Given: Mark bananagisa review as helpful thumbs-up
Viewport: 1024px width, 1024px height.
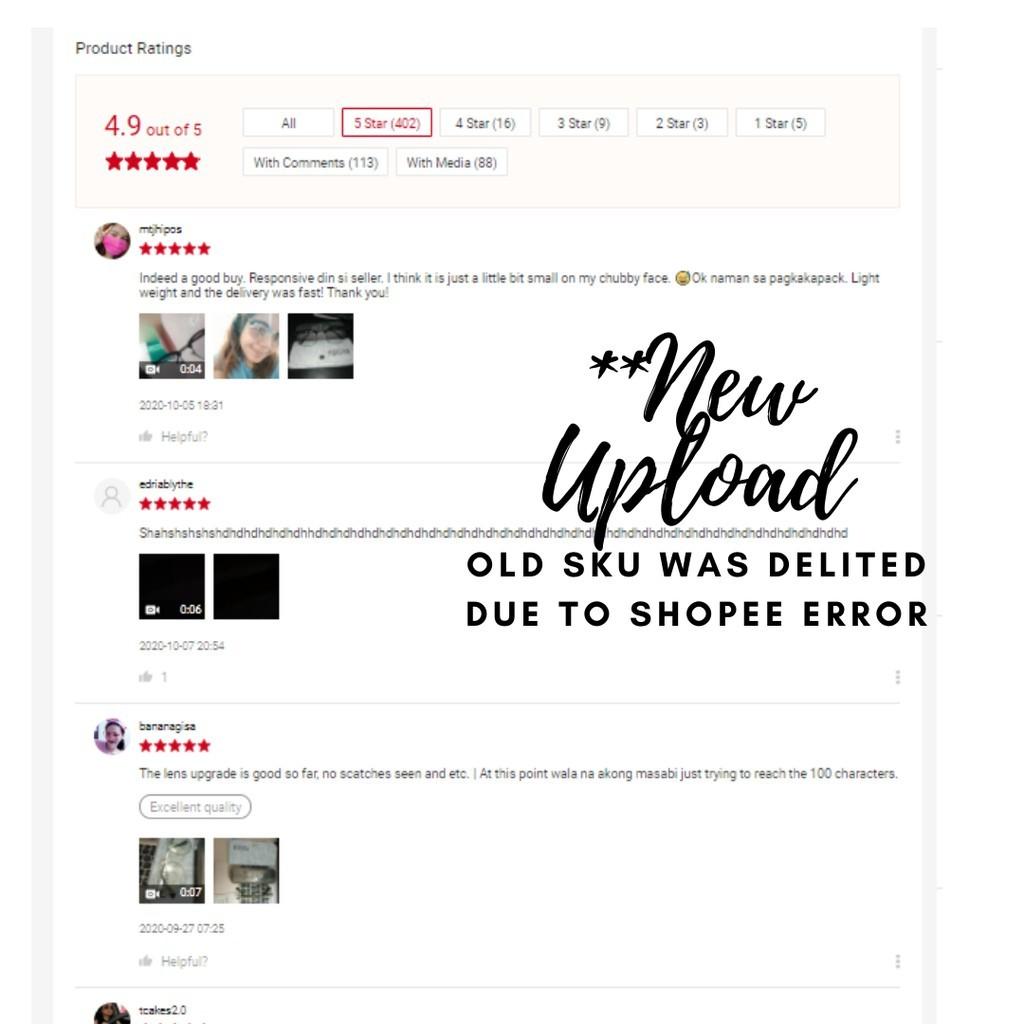Looking at the screenshot, I should coord(146,961).
